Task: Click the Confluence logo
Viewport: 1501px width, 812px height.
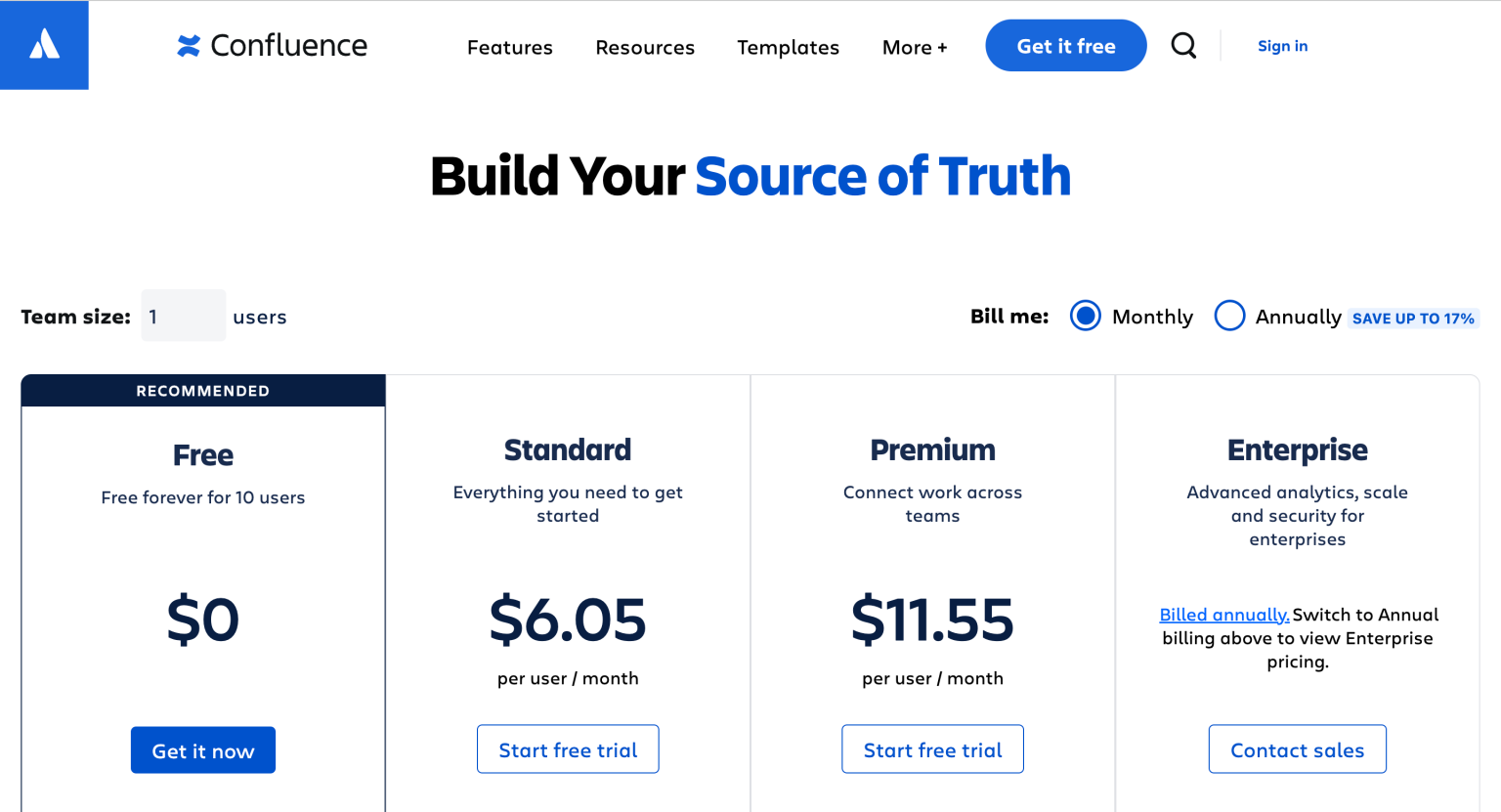Action: (272, 45)
